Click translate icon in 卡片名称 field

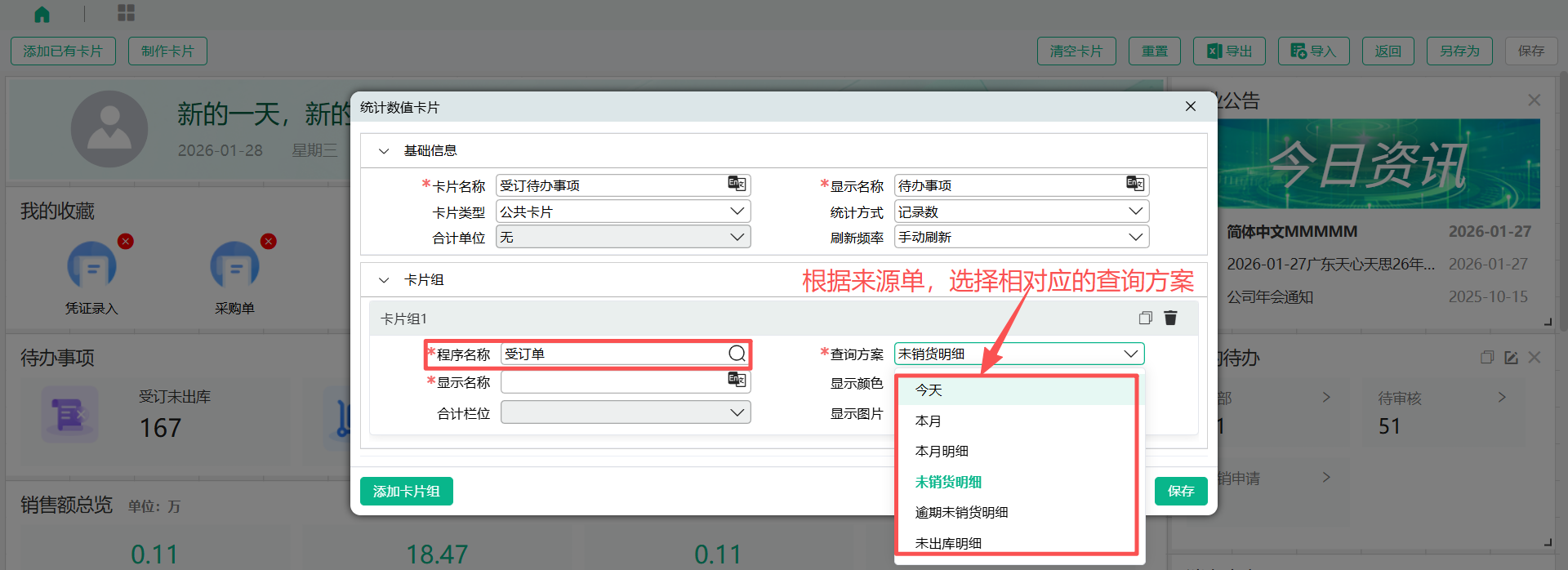(x=737, y=185)
